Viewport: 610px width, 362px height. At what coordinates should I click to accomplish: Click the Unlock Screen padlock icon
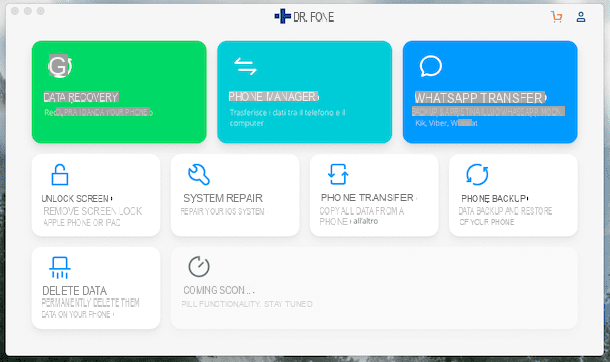point(60,175)
